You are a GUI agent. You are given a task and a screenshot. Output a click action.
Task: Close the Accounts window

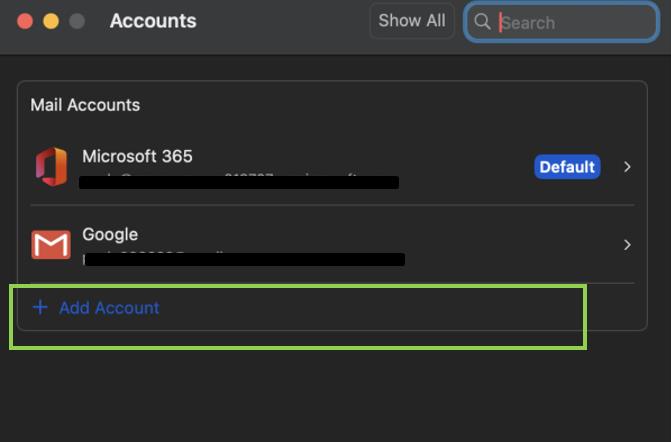tap(25, 21)
